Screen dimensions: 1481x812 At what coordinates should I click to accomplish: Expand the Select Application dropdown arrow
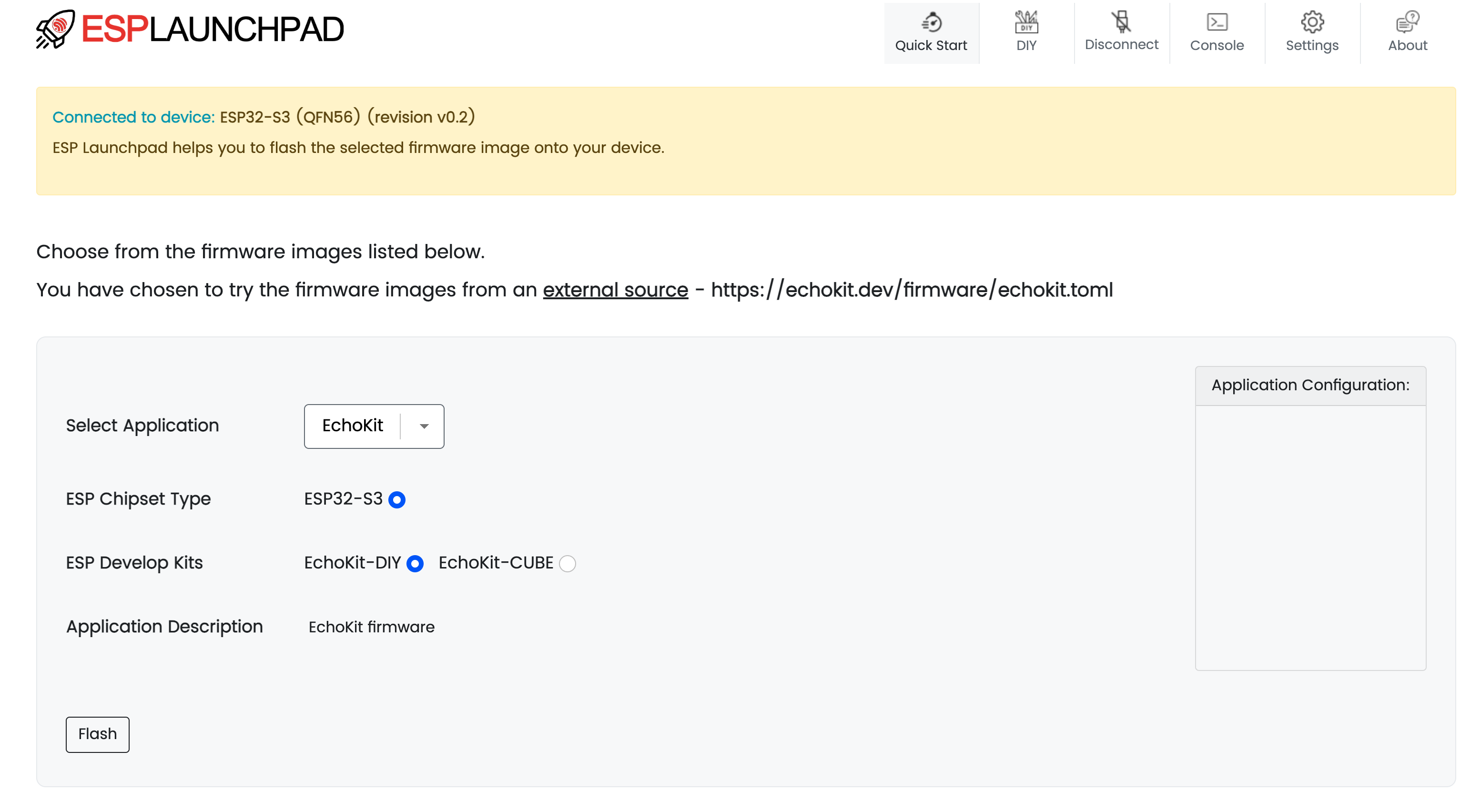pos(424,426)
